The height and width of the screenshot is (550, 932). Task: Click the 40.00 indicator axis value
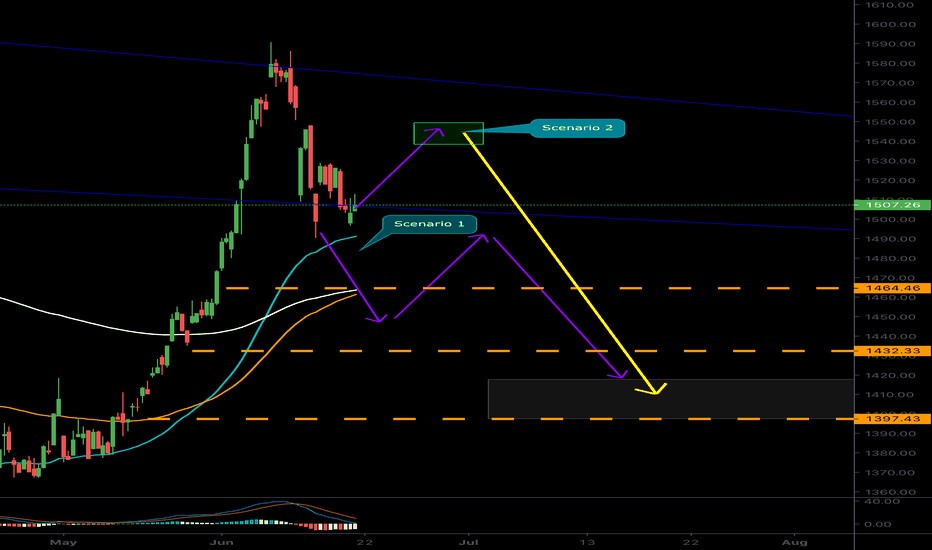880,502
